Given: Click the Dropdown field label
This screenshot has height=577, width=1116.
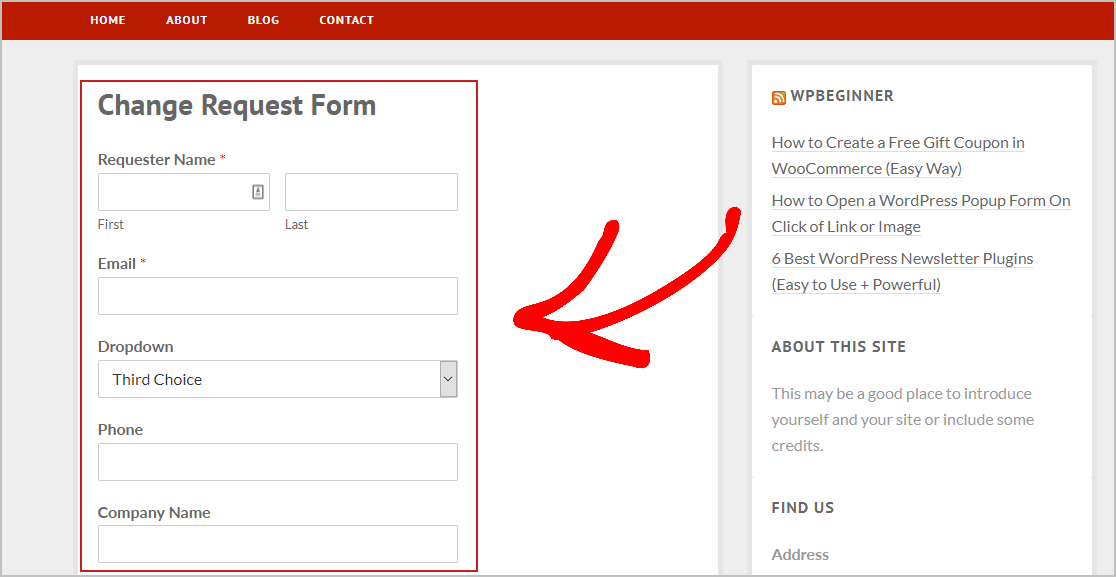Looking at the screenshot, I should click(x=135, y=347).
